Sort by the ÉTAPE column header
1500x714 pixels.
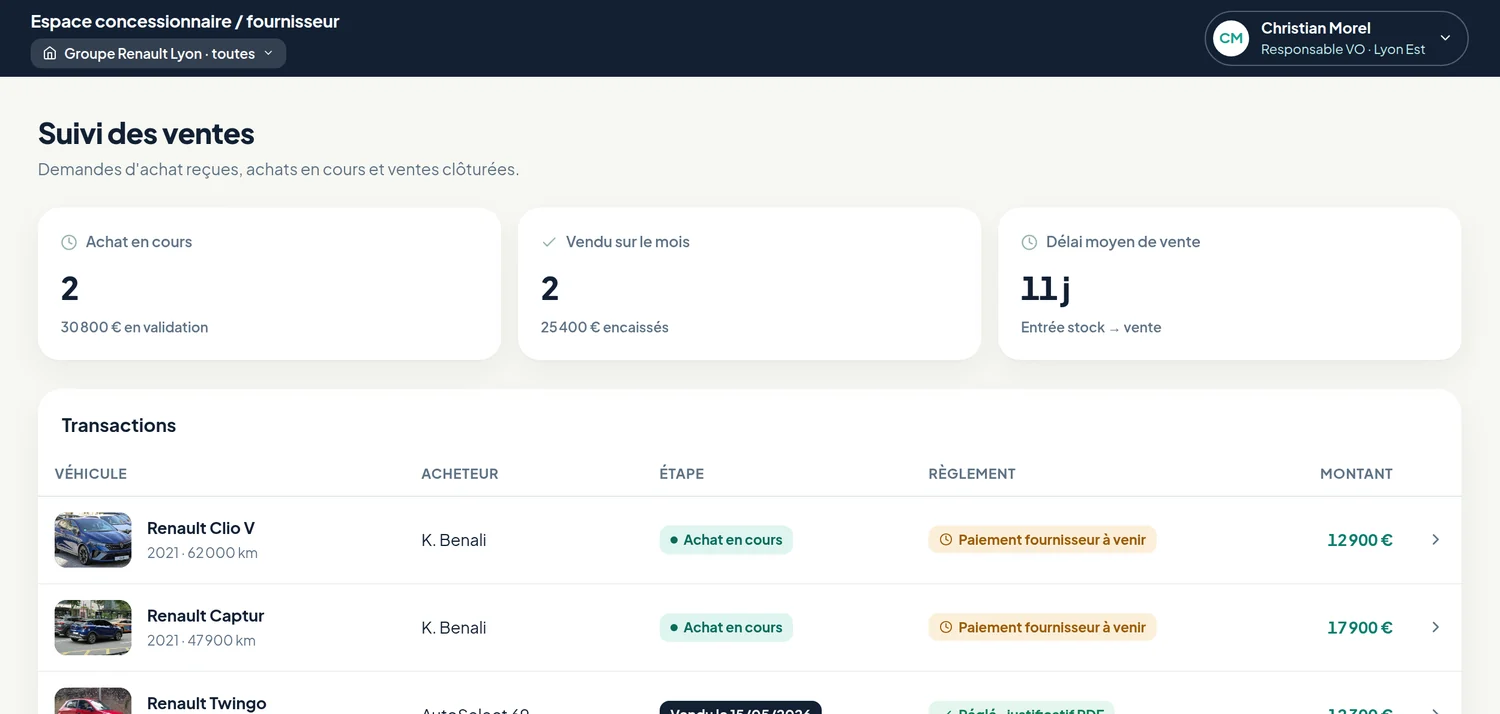(x=682, y=474)
